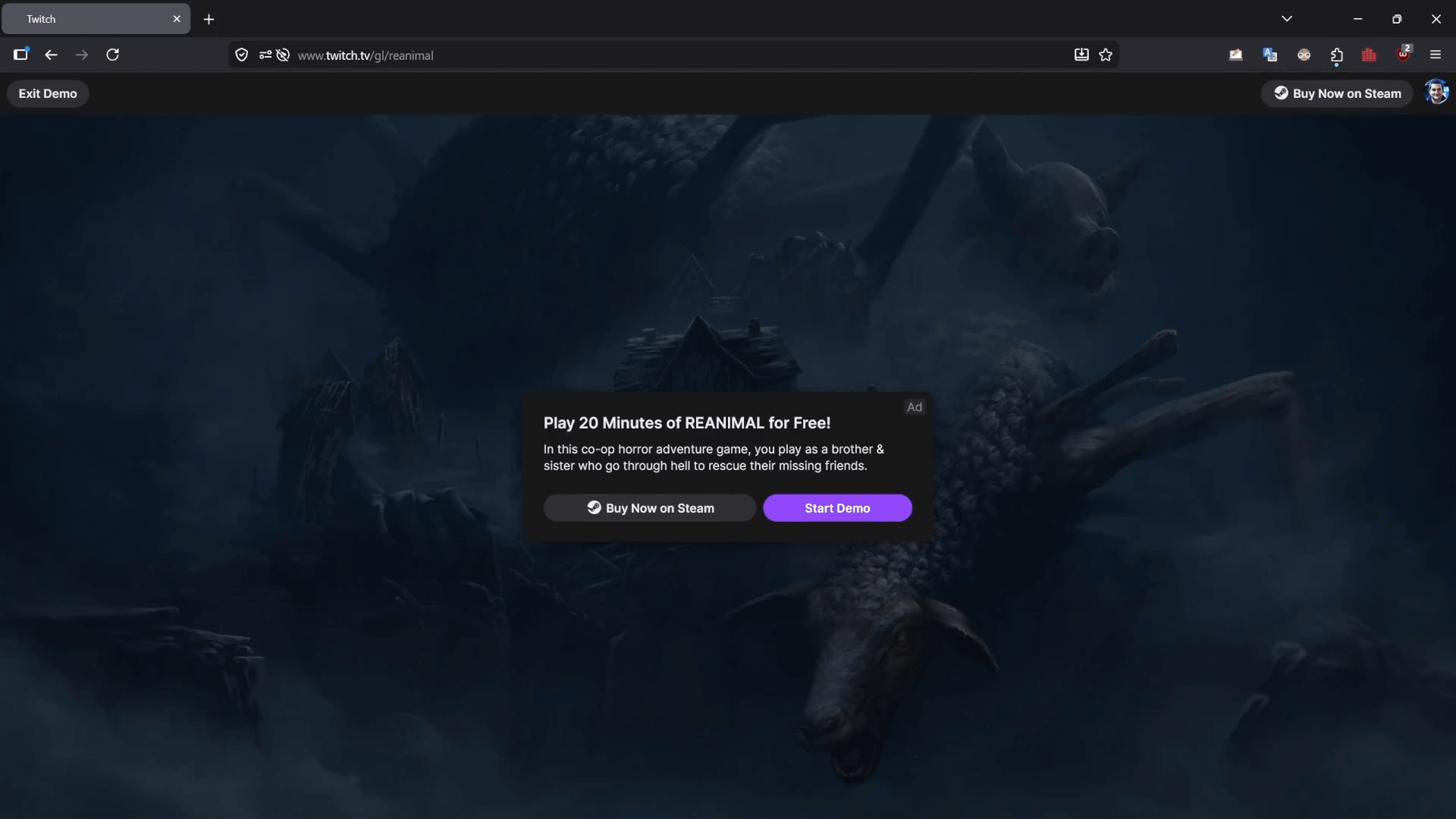Screen dimensions: 1456x819
Task: Open a new tab with the plus button
Action: click(x=209, y=19)
